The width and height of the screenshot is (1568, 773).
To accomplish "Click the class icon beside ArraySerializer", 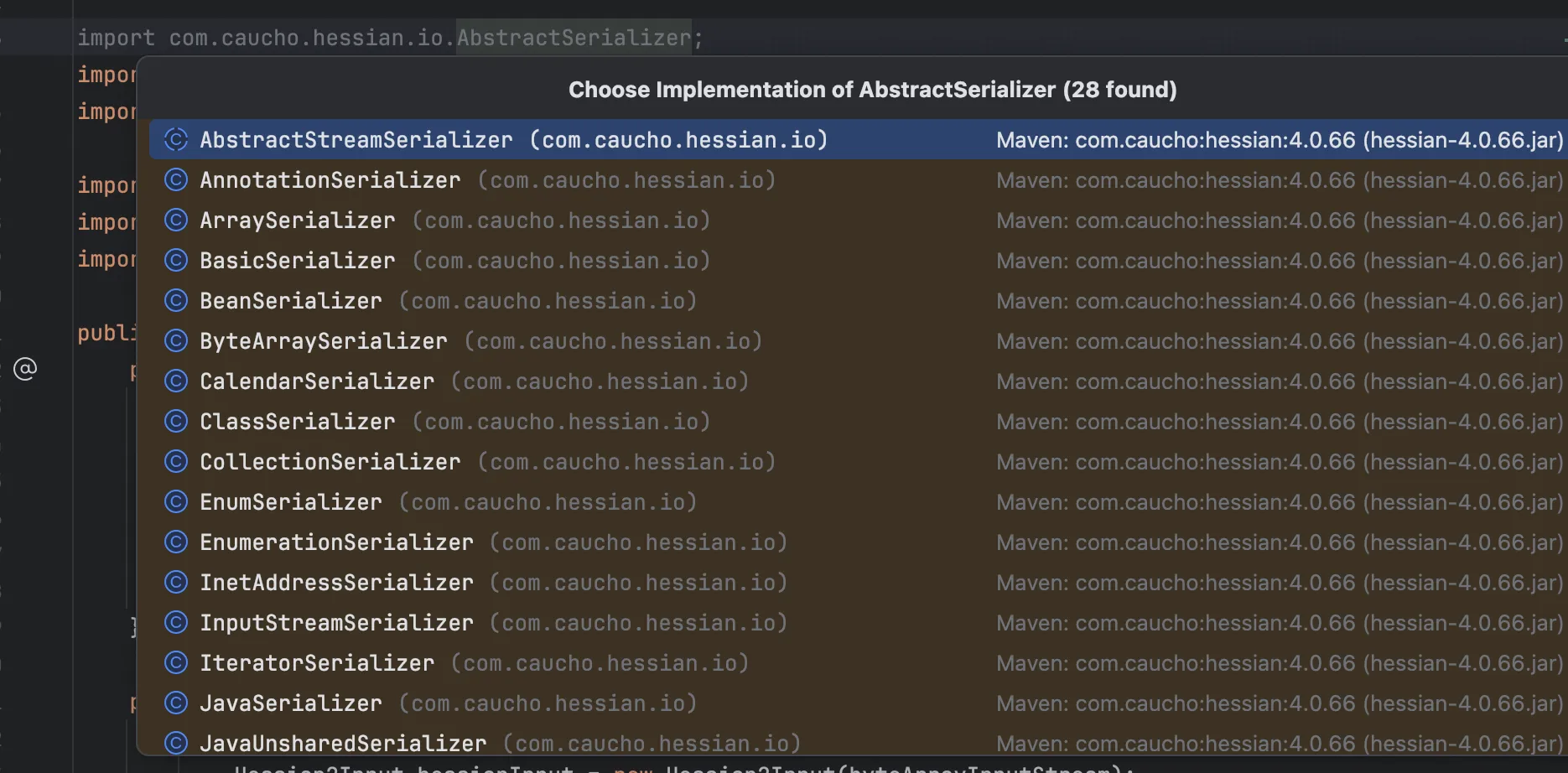I will [x=175, y=220].
